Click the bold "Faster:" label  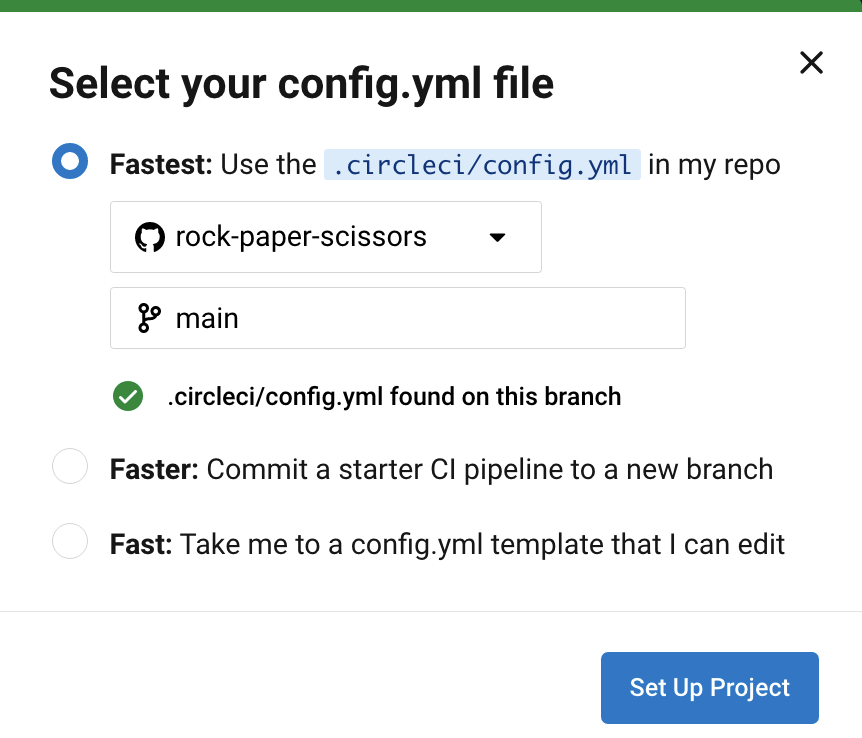point(155,469)
